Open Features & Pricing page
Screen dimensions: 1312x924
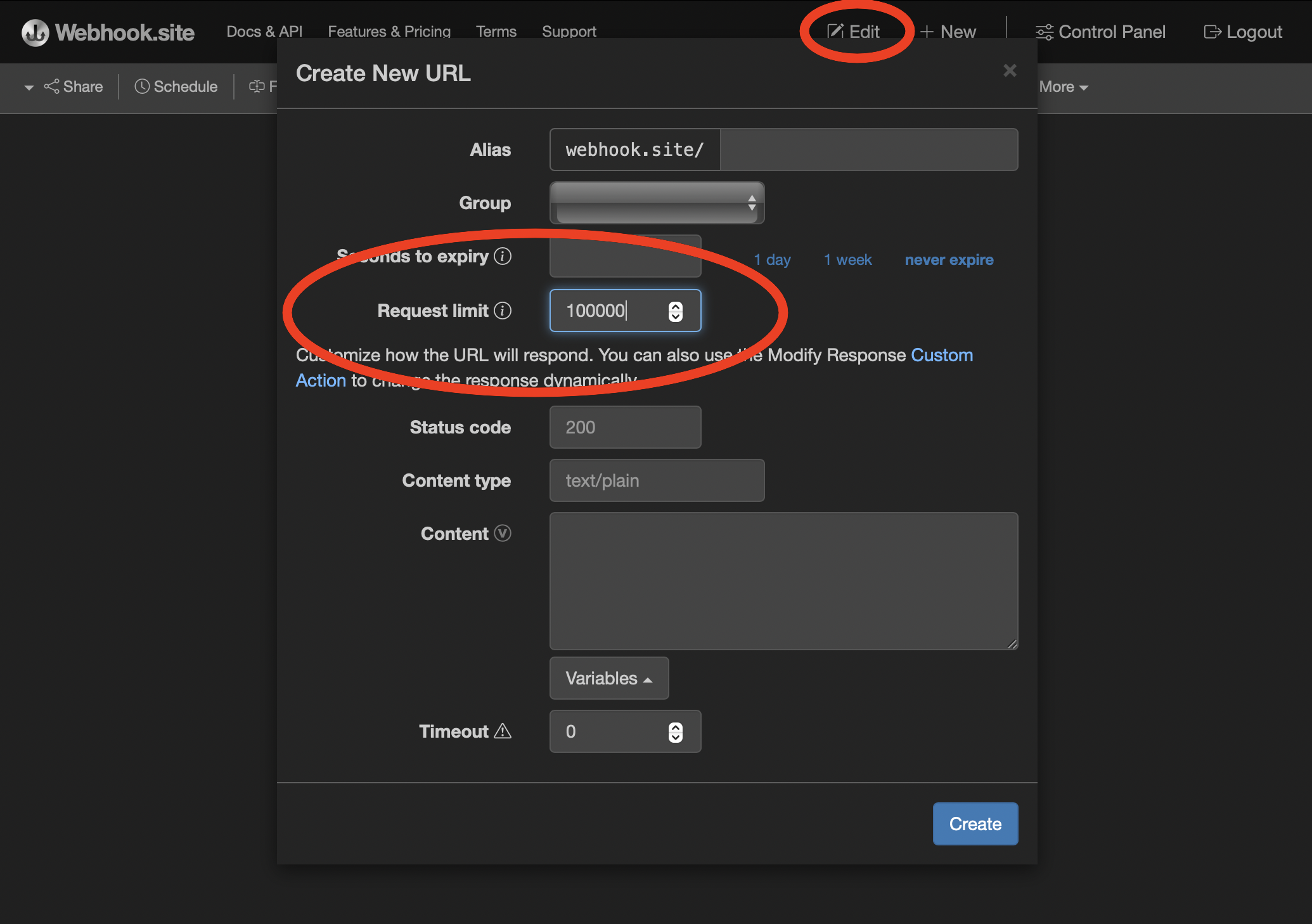pos(389,32)
